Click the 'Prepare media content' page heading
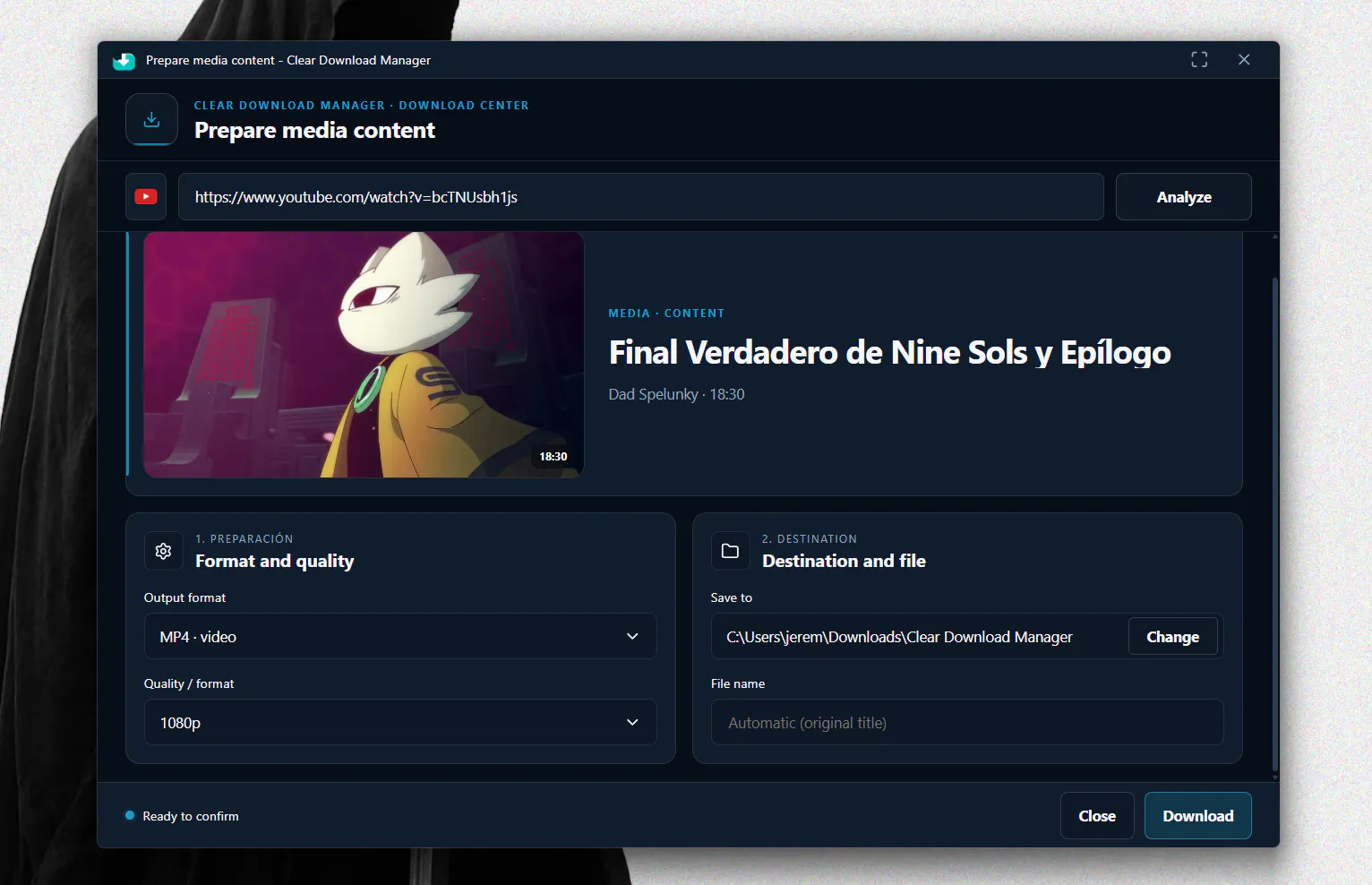The height and width of the screenshot is (885, 1372). (314, 131)
